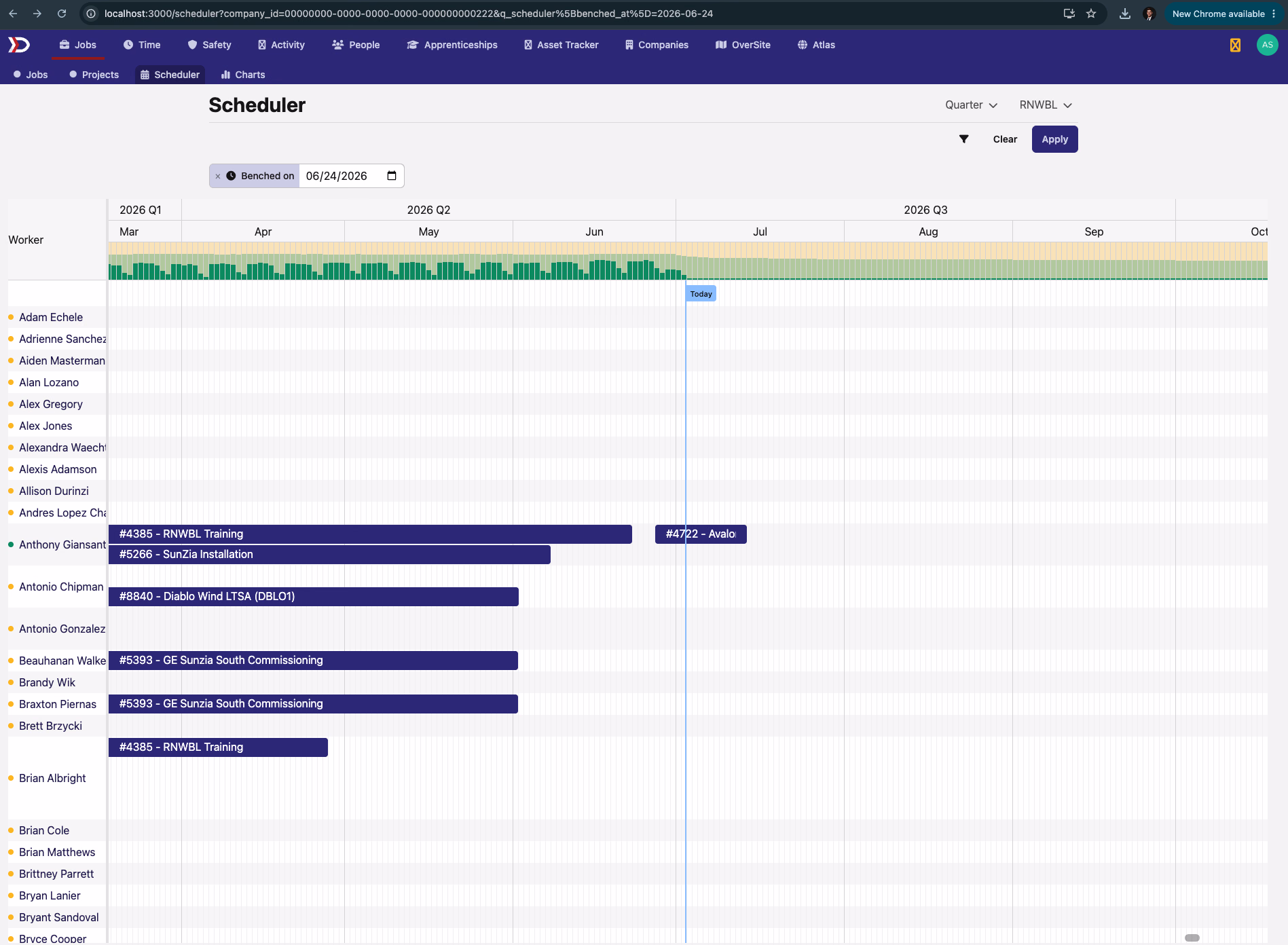Select worker Adam Echele

coord(51,317)
